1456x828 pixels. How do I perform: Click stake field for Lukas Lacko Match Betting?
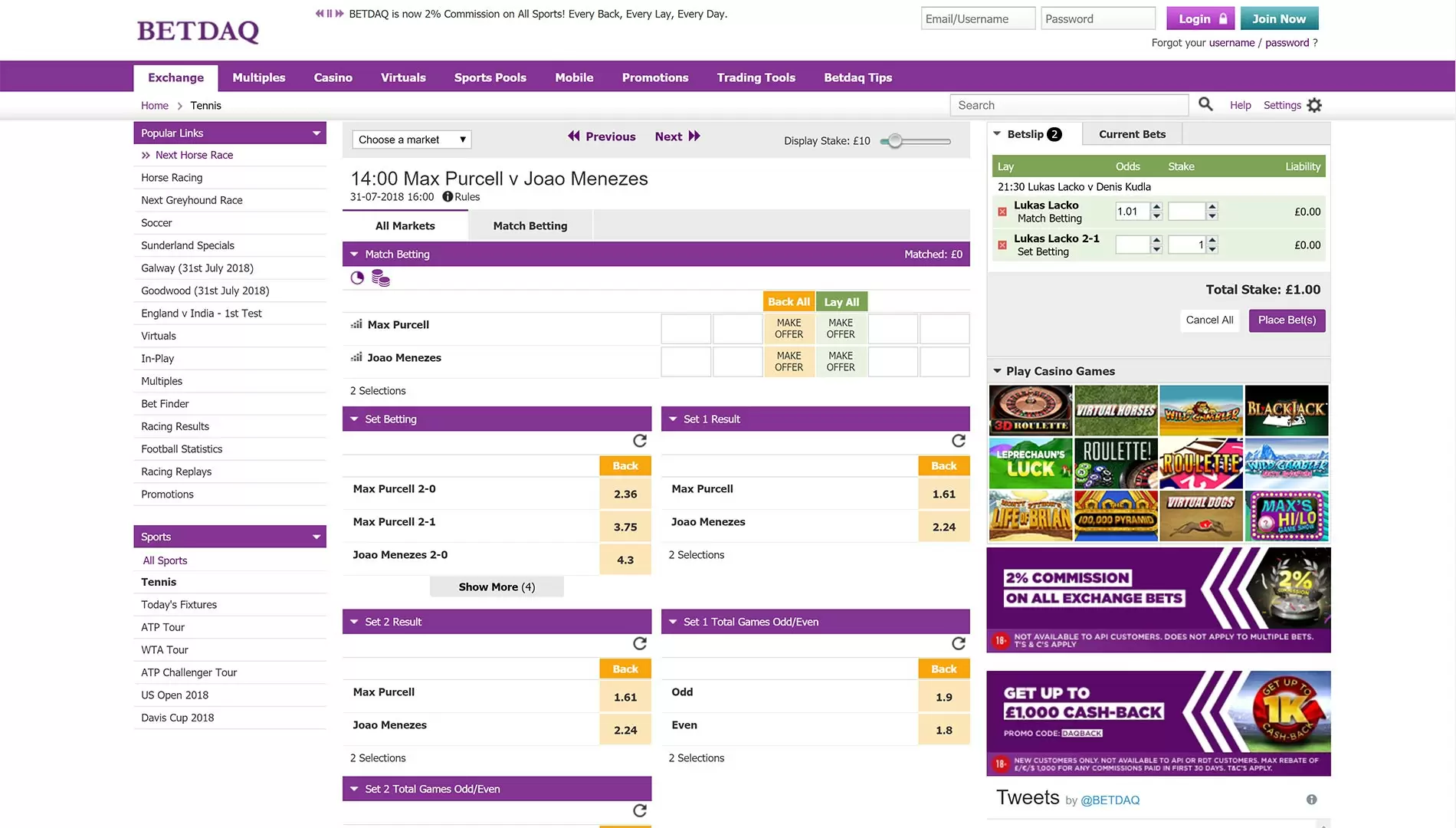point(1186,212)
